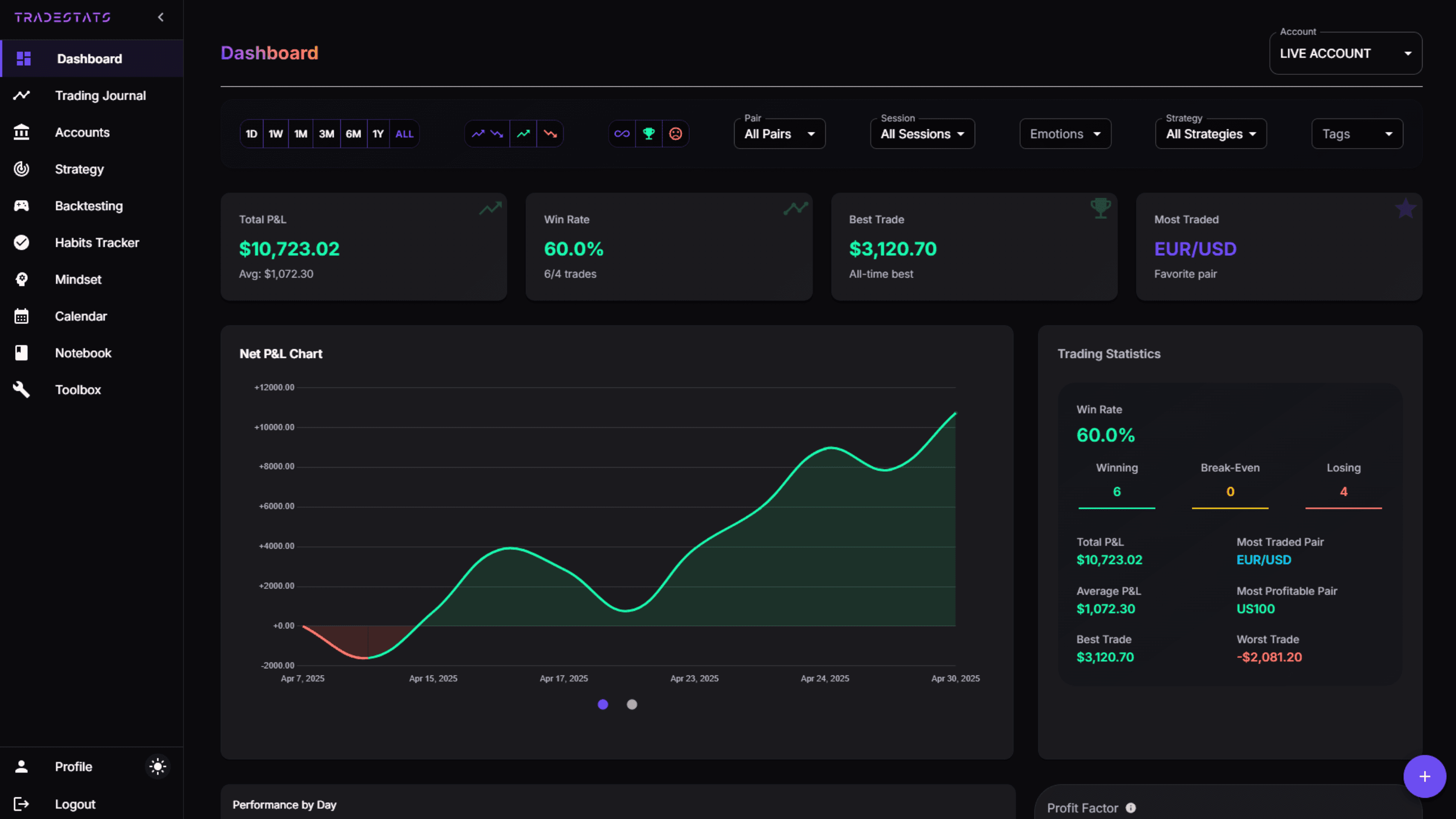The width and height of the screenshot is (1456, 819).
Task: Open the Account dropdown showing LIVE ACCOUNT
Action: (1345, 53)
